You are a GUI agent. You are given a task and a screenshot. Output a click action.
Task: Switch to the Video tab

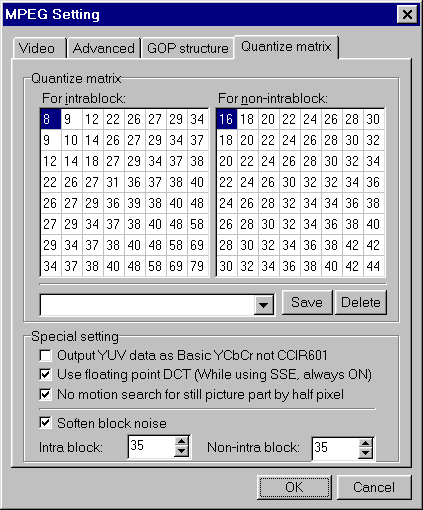39,48
